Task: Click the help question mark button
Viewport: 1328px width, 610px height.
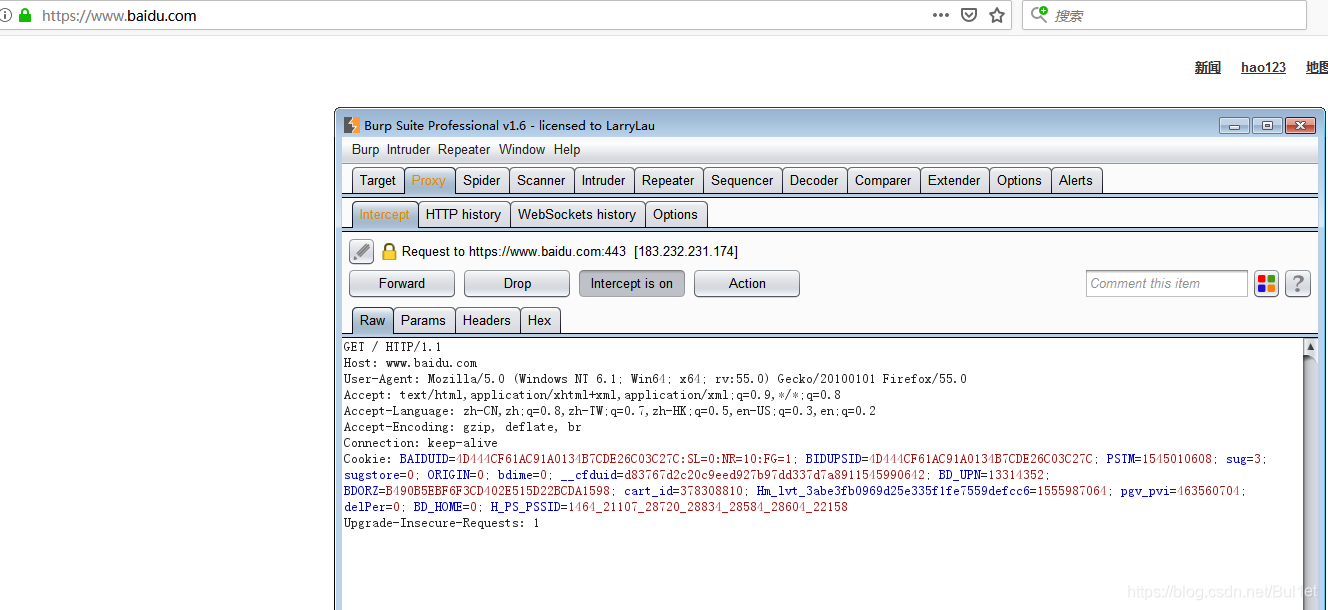Action: click(x=1297, y=284)
